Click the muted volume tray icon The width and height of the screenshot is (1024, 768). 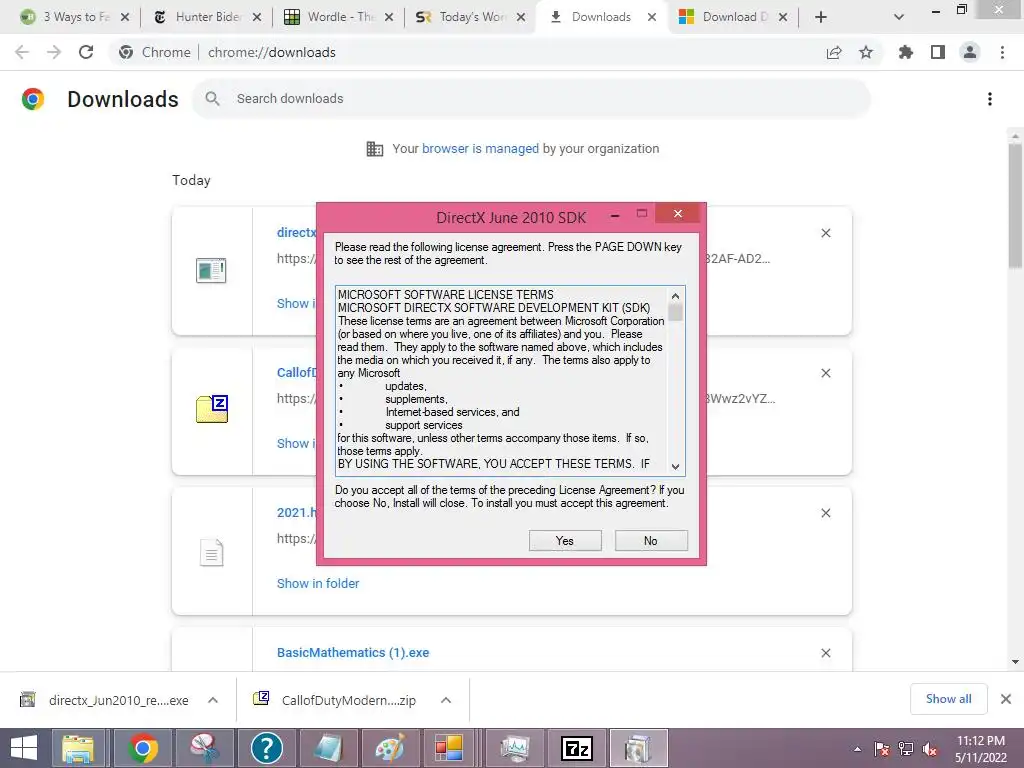pos(930,749)
